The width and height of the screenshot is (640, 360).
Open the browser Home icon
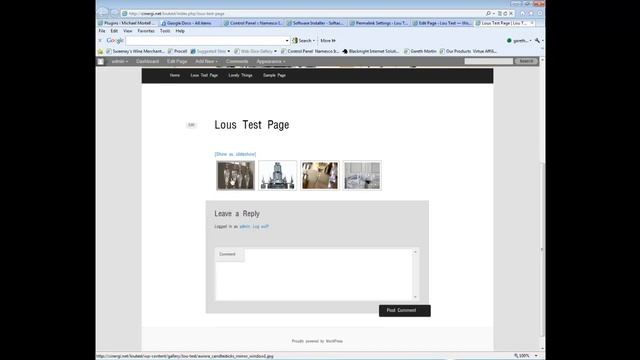tap(522, 13)
